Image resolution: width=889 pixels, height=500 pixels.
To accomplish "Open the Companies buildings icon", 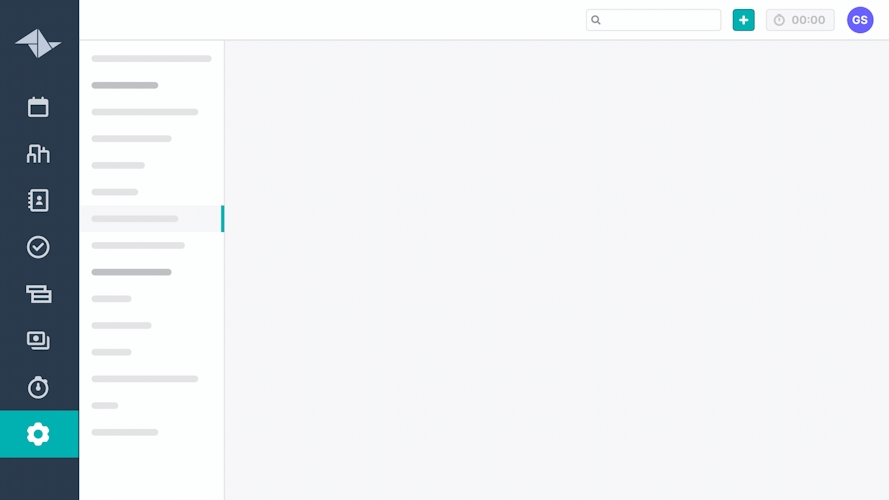I will 38,154.
